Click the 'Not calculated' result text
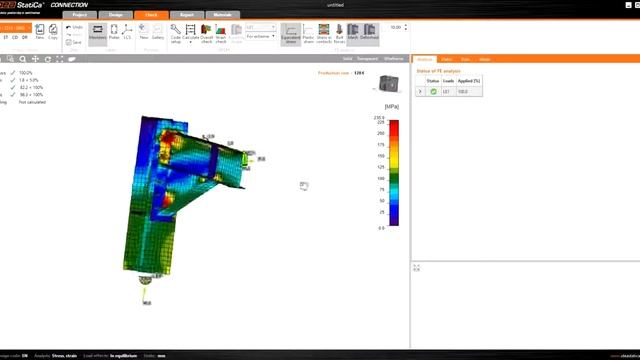The height and width of the screenshot is (360, 640). [x=32, y=102]
